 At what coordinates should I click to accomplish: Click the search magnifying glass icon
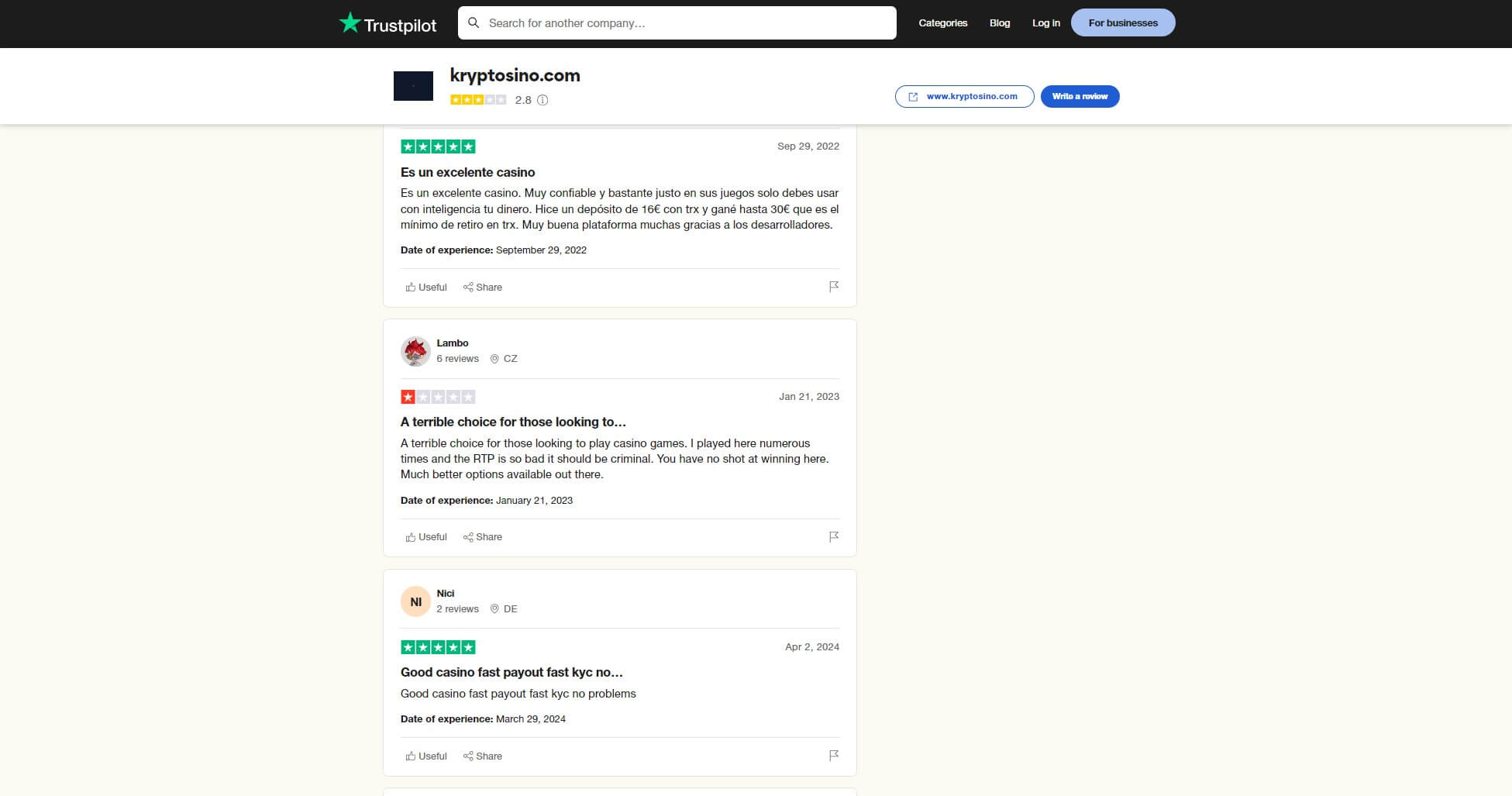(474, 22)
